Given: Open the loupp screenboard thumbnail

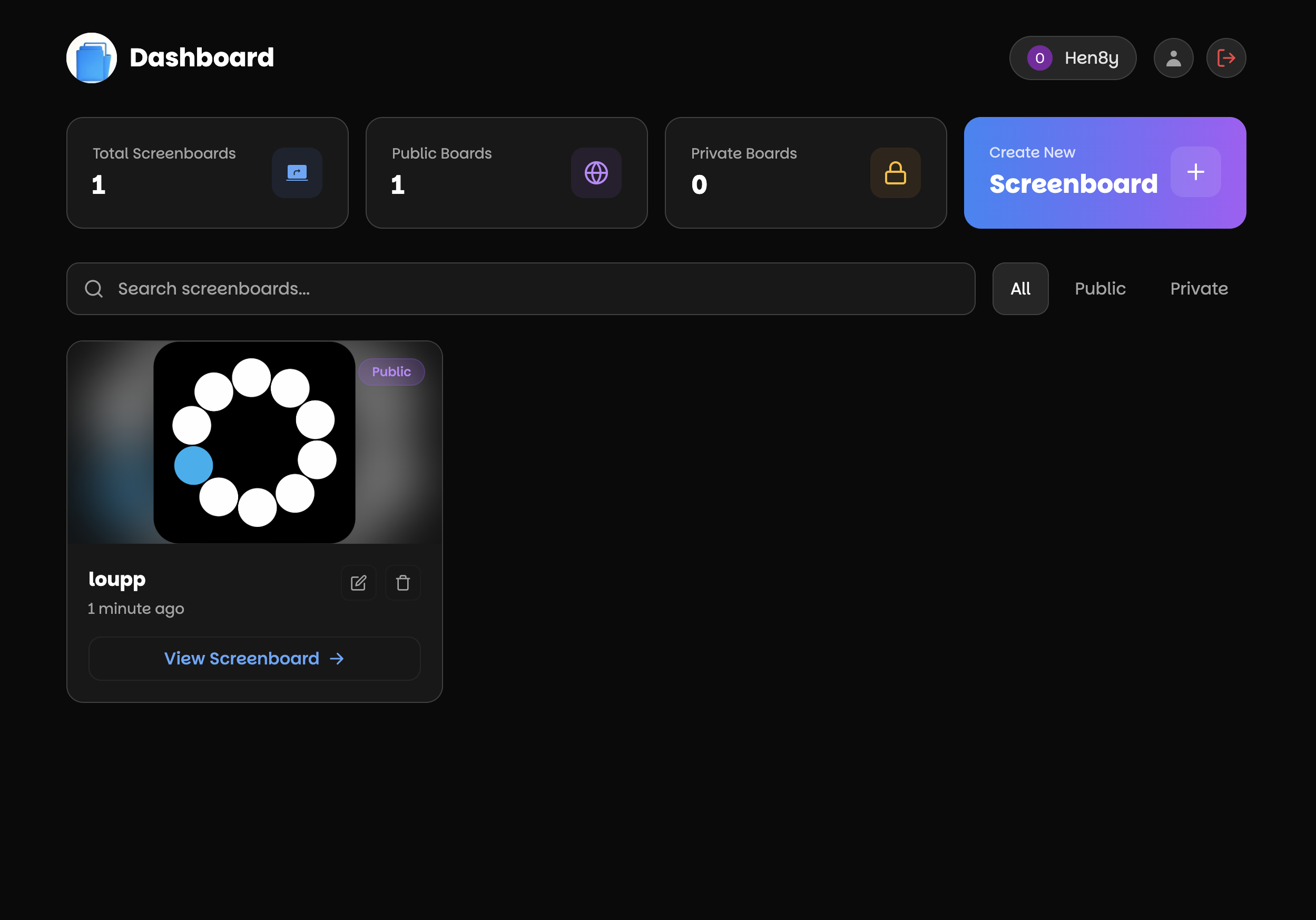Looking at the screenshot, I should (x=254, y=442).
